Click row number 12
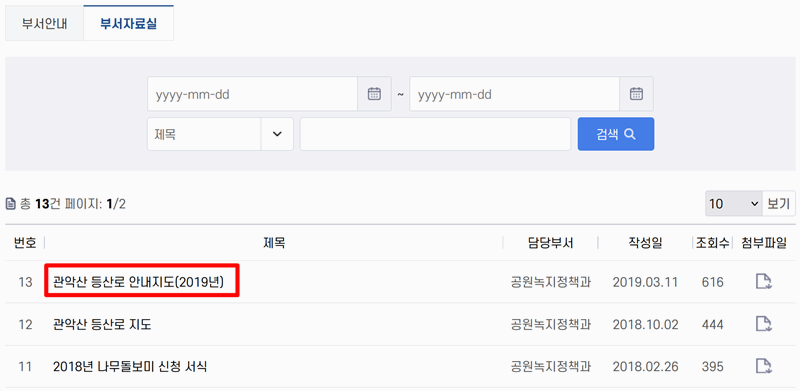Screen dimensions: 800x391 (25, 324)
